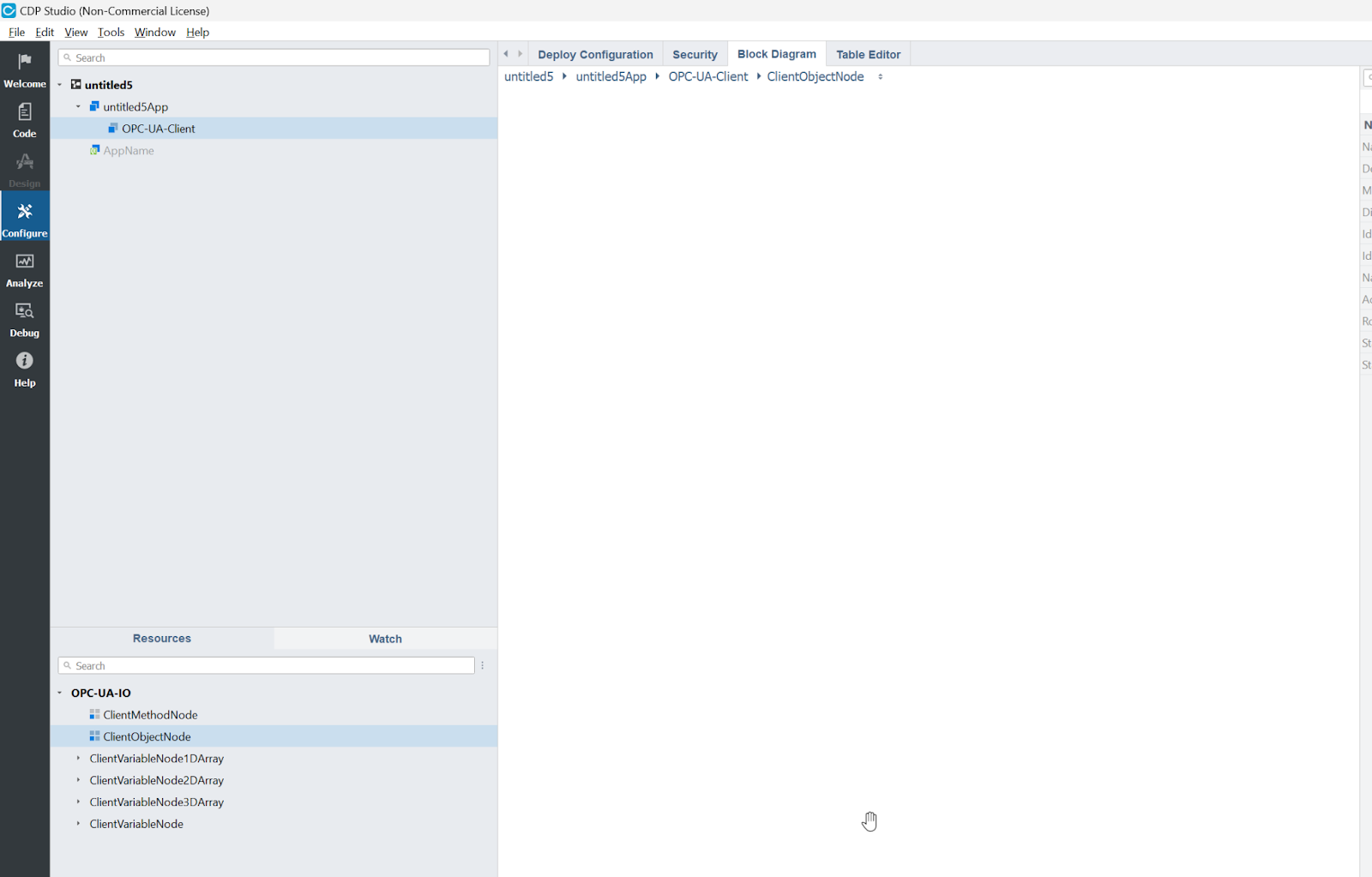
Task: Open the File menu
Action: pos(16,32)
